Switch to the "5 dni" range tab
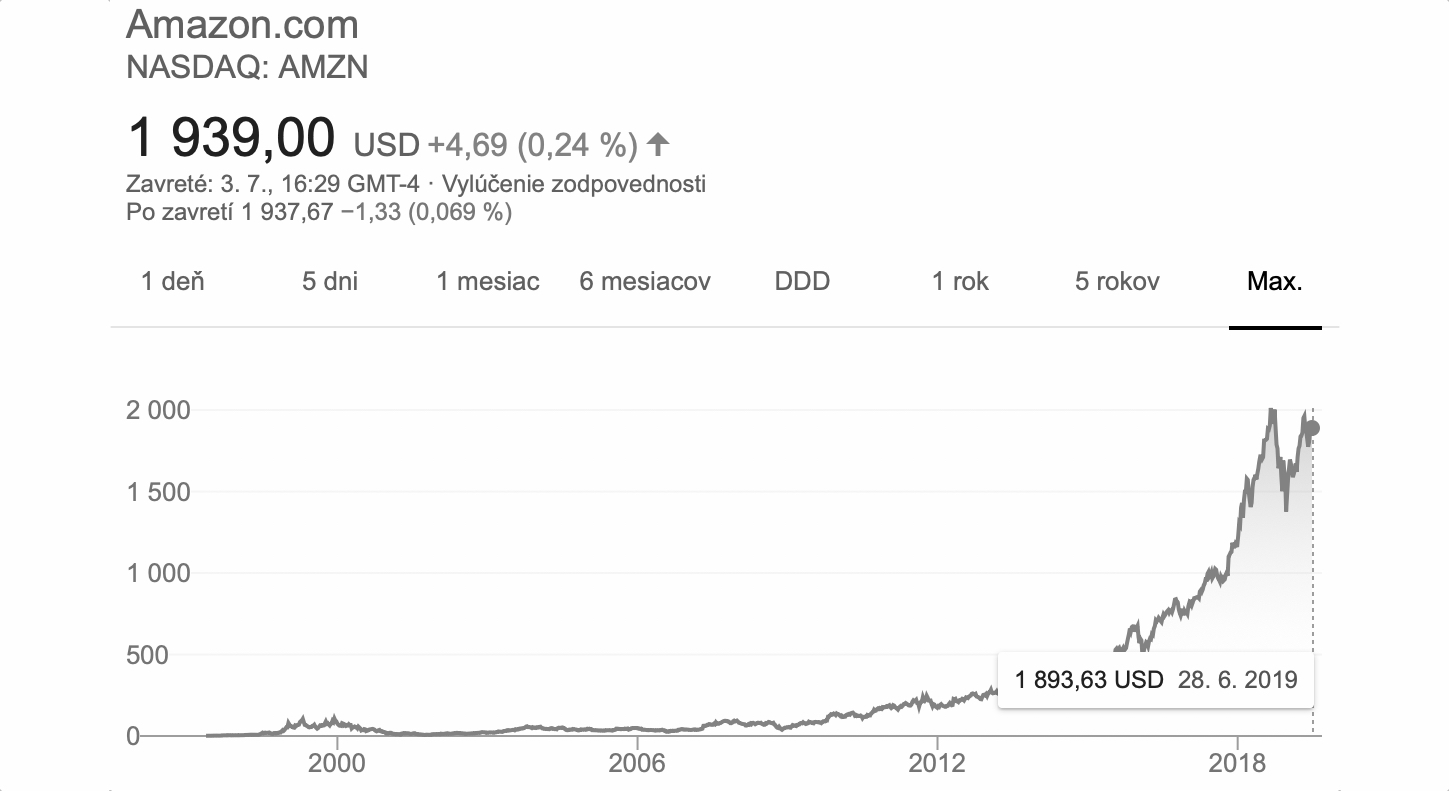 (330, 281)
